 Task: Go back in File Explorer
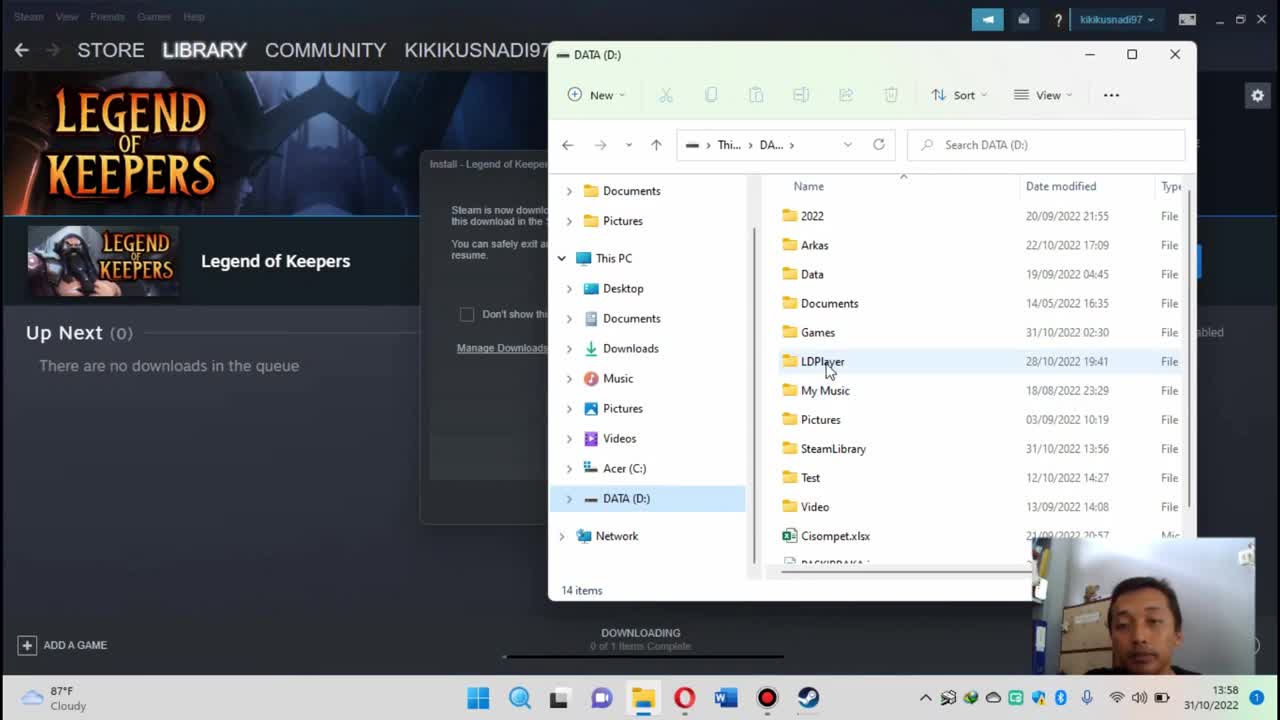coord(567,145)
